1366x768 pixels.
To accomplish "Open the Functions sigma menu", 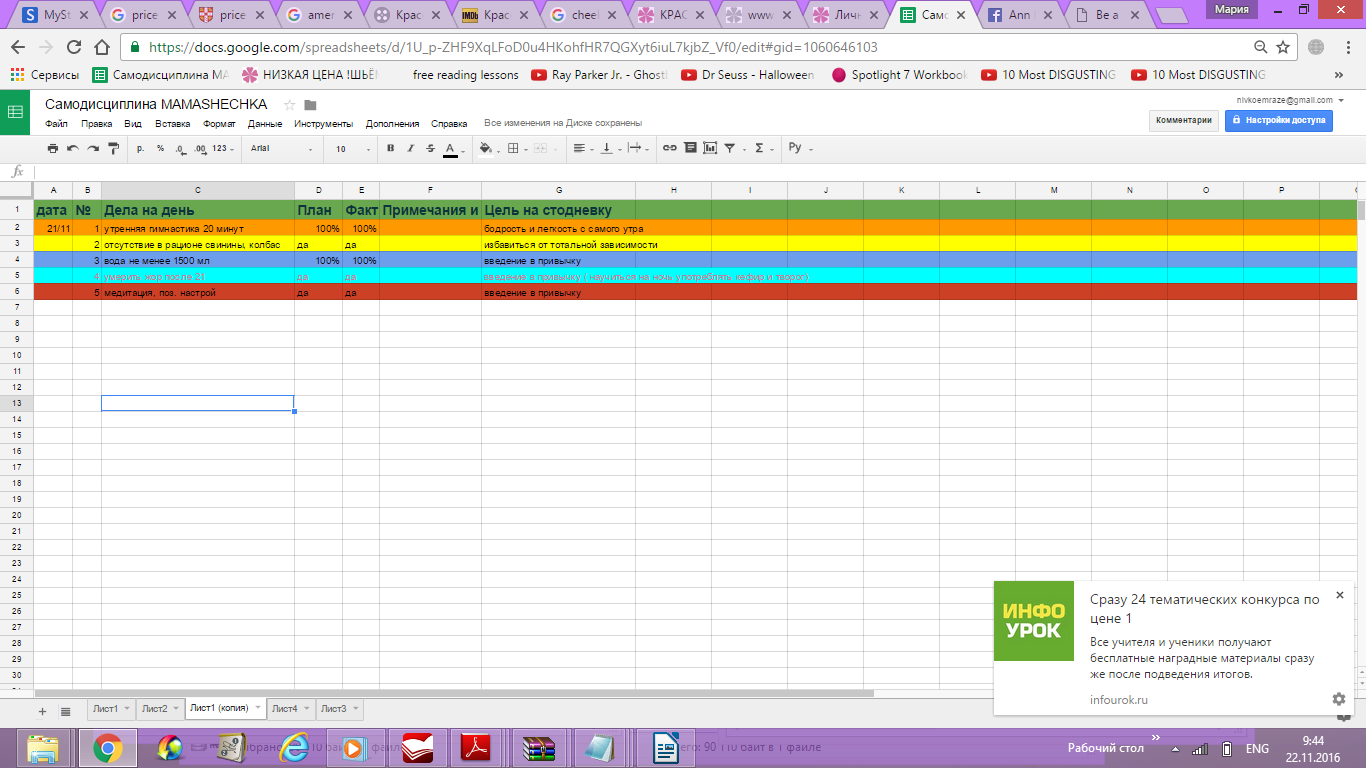I will 763,148.
